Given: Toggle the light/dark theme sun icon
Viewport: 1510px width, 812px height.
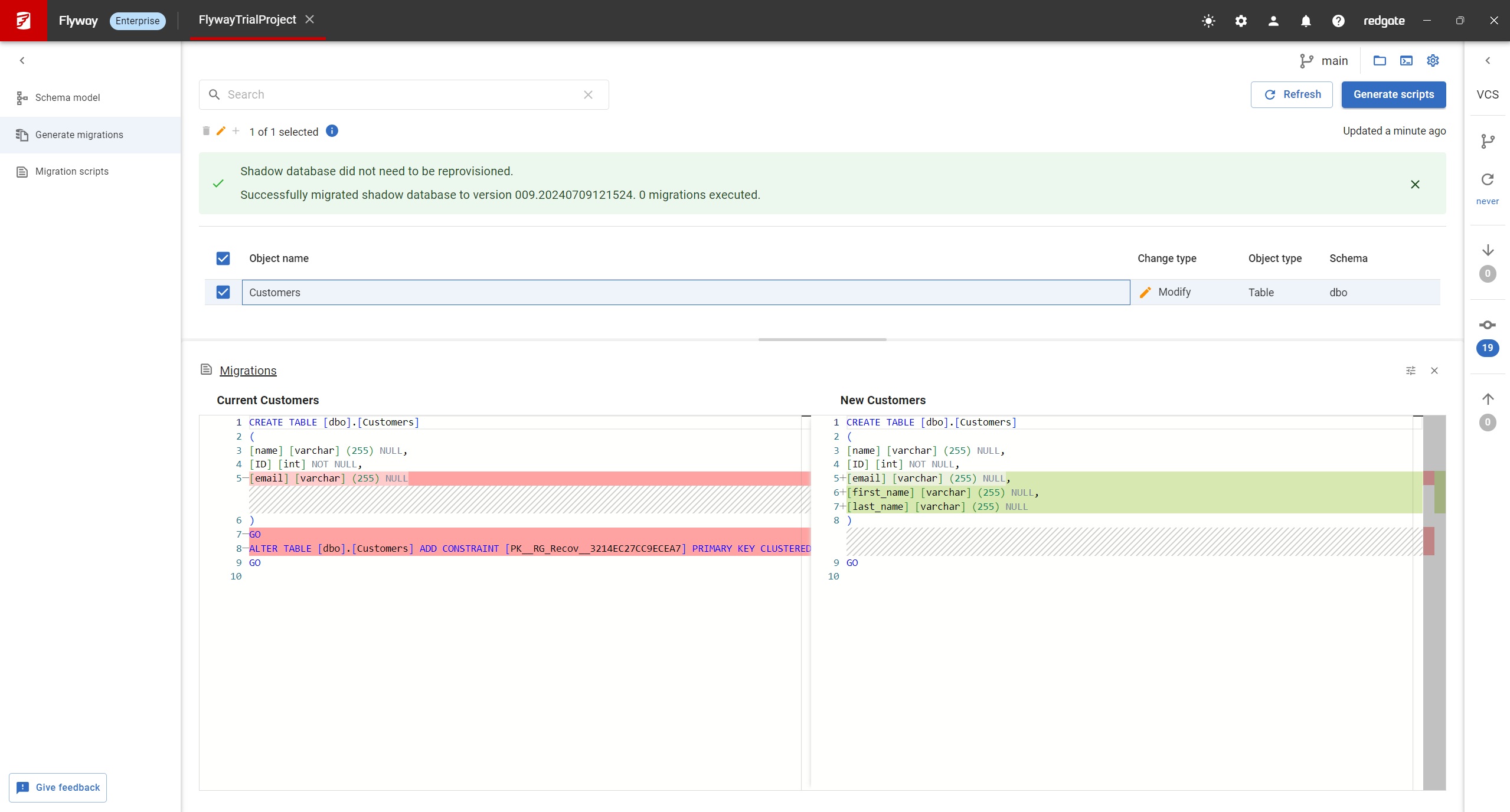Looking at the screenshot, I should point(1208,21).
